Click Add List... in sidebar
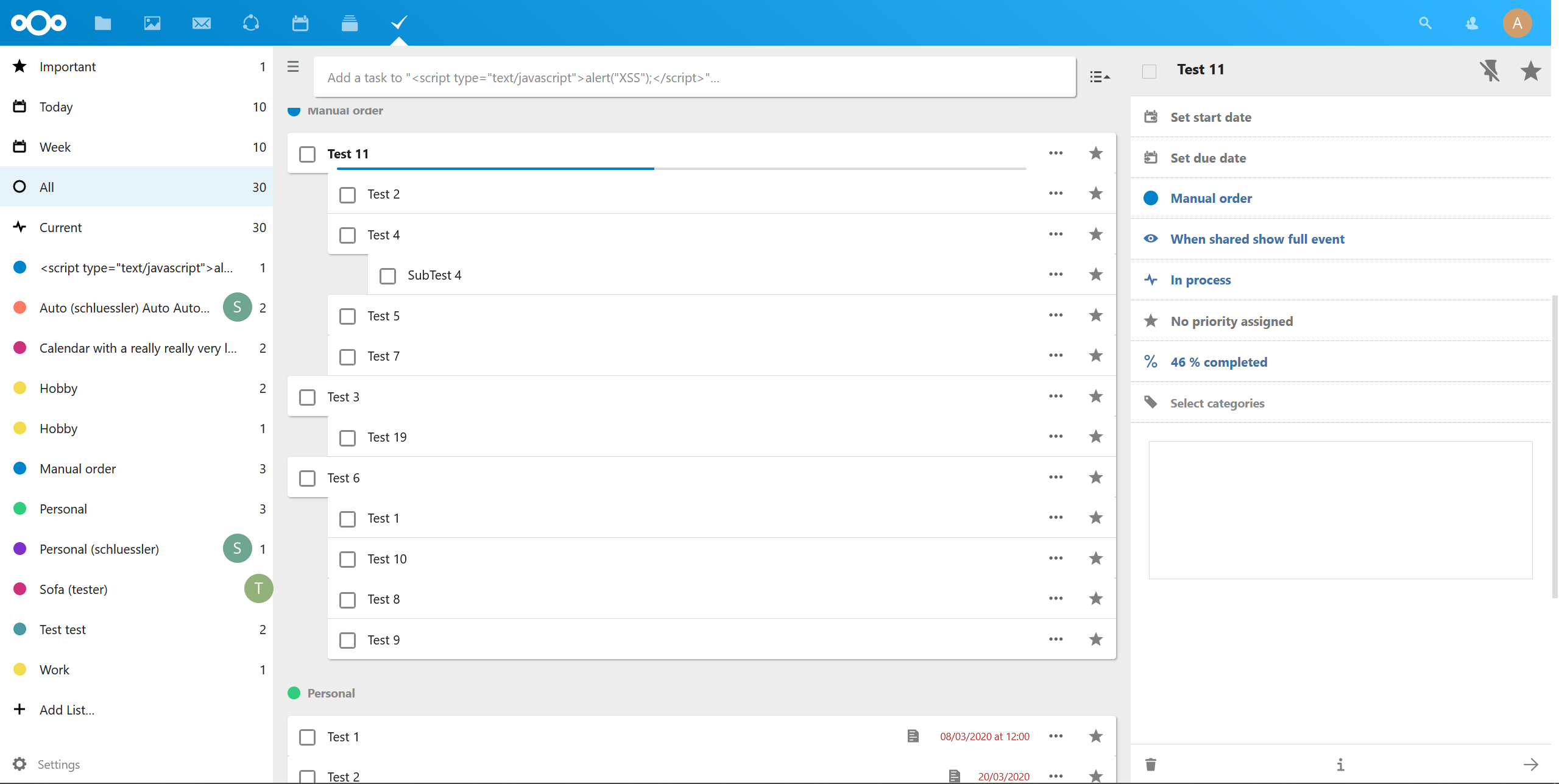This screenshot has height=784, width=1559. coord(66,710)
